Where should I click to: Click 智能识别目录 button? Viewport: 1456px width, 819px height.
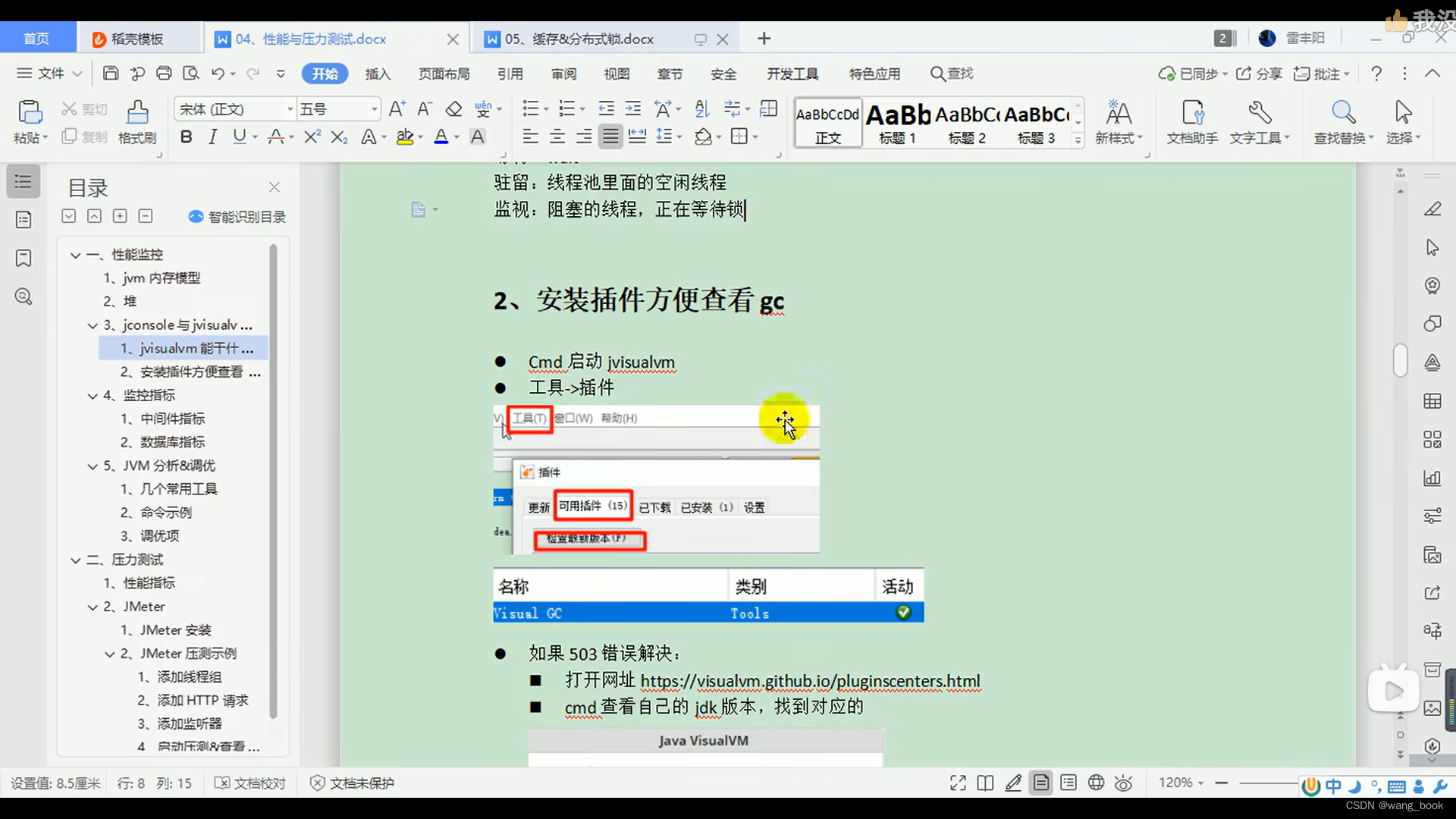[237, 217]
